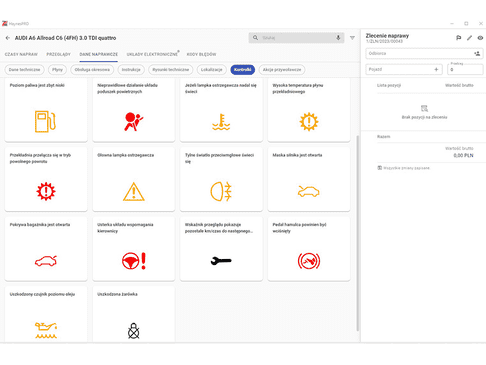Click the Odbiorca input field
This screenshot has width=486, height=365.
(419, 53)
